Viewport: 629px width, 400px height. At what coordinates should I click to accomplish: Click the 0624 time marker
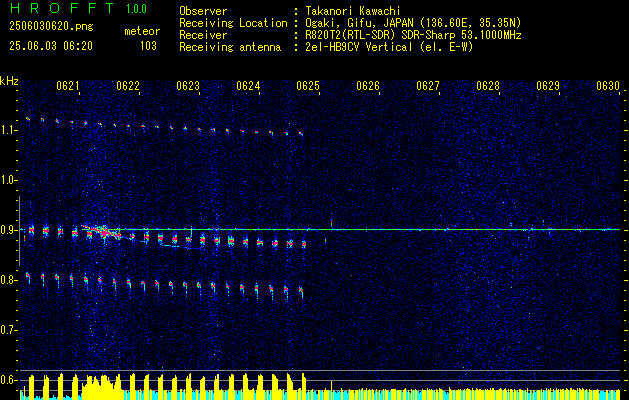(248, 85)
